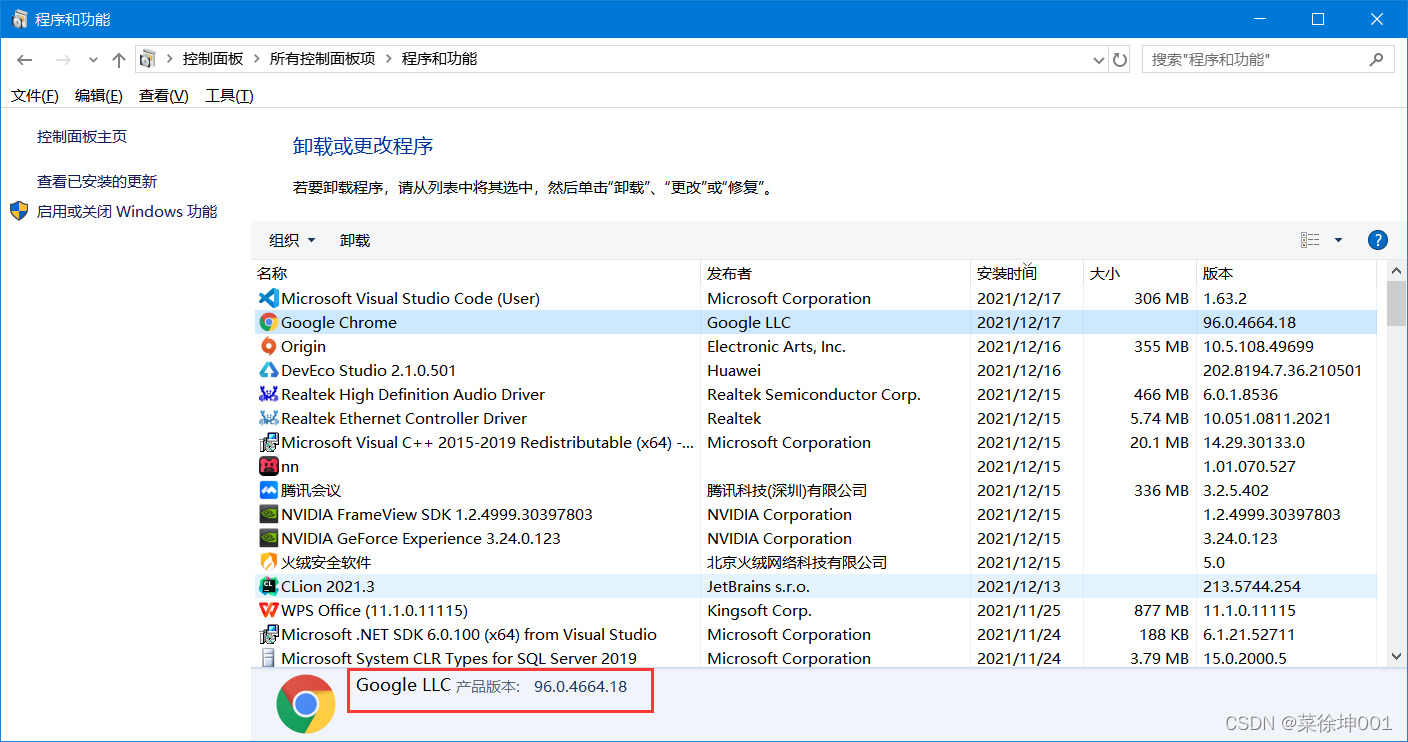Open the view options dropdown arrow
Screen dimensions: 1408x742
pos(1338,240)
